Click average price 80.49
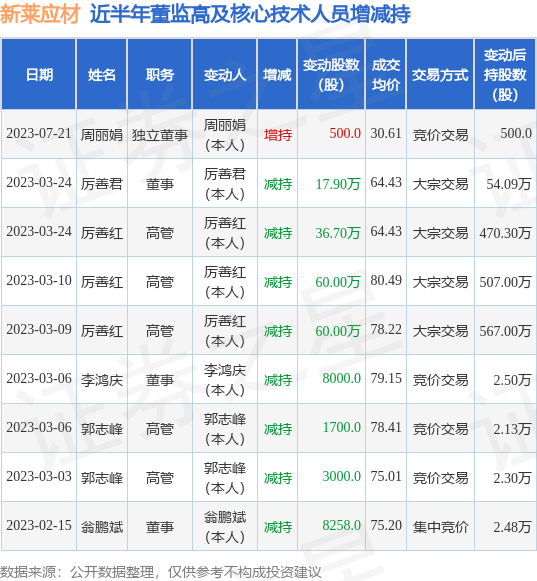Image resolution: width=537 pixels, height=581 pixels. click(386, 280)
